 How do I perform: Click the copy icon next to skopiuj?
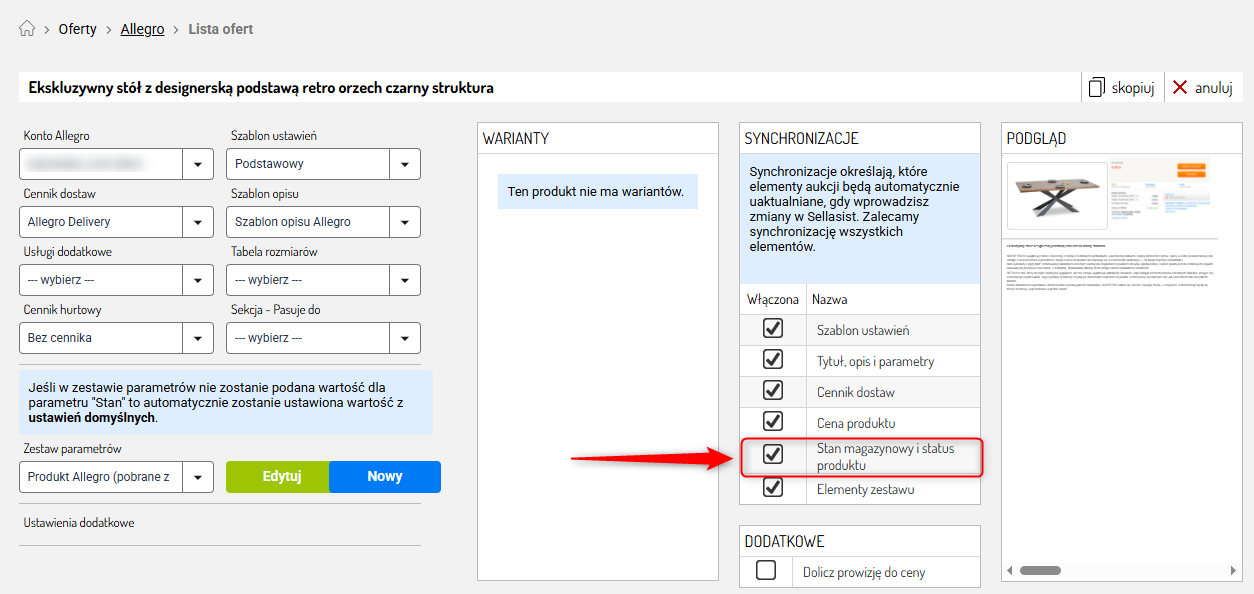pyautogui.click(x=1097, y=88)
